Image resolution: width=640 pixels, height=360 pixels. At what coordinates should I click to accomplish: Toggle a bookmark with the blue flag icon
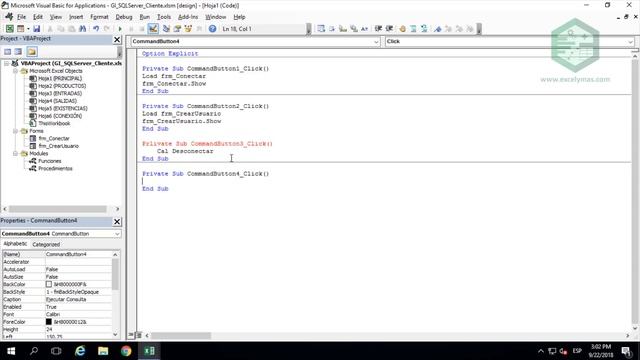438,29
